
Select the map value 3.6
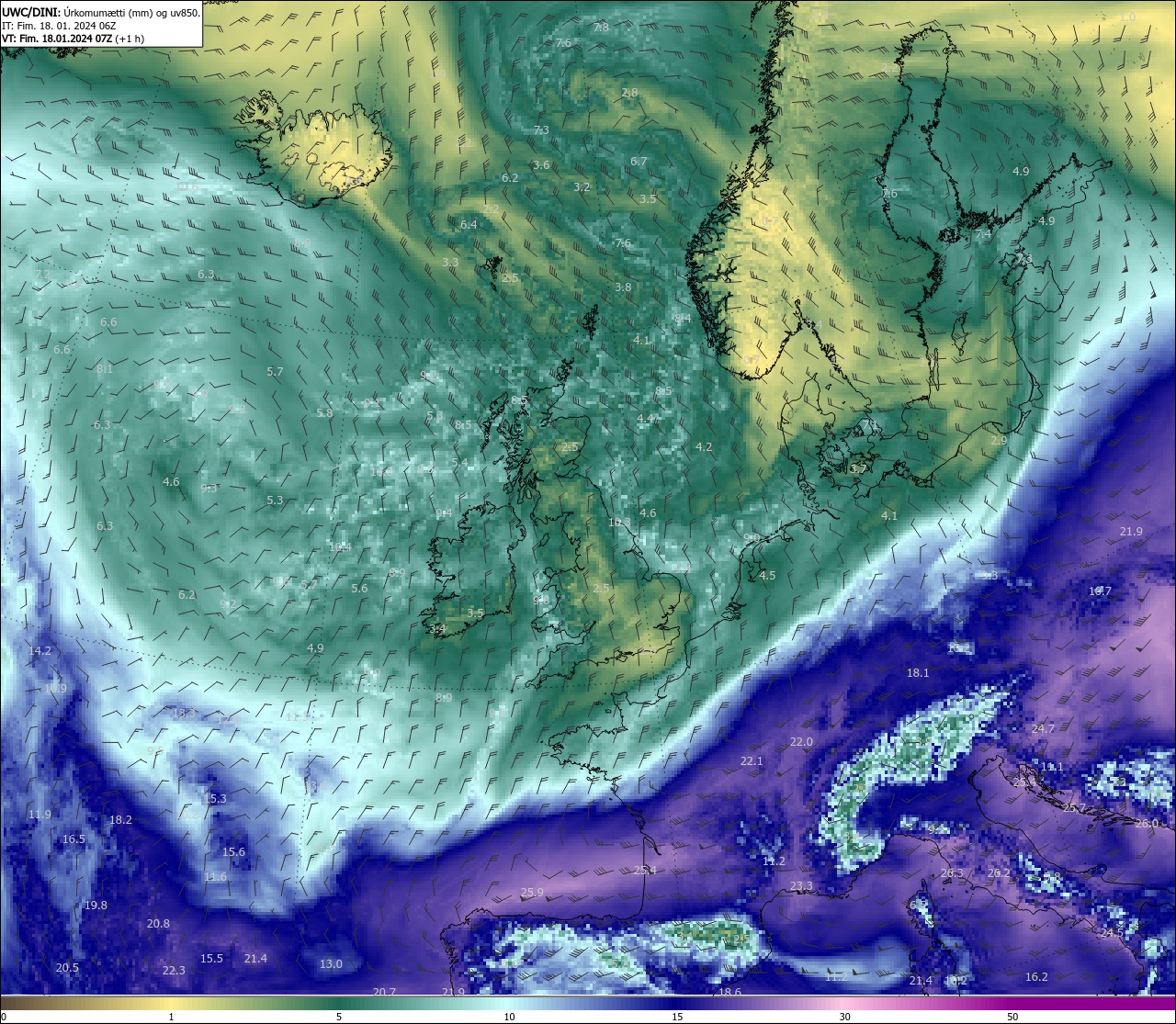click(541, 164)
